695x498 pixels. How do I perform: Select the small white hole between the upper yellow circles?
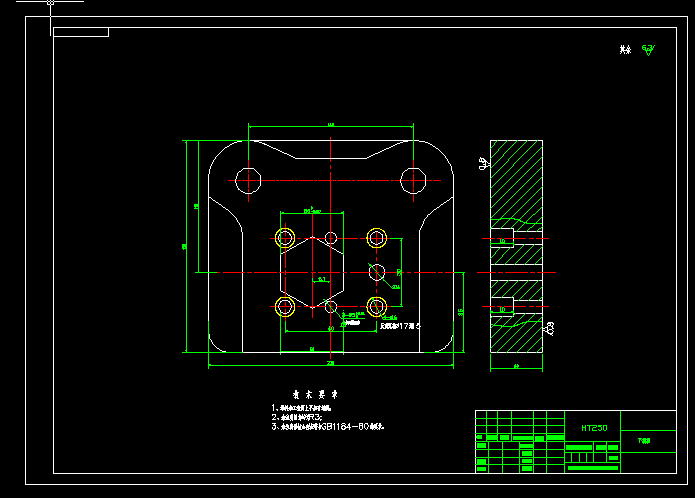pos(331,238)
